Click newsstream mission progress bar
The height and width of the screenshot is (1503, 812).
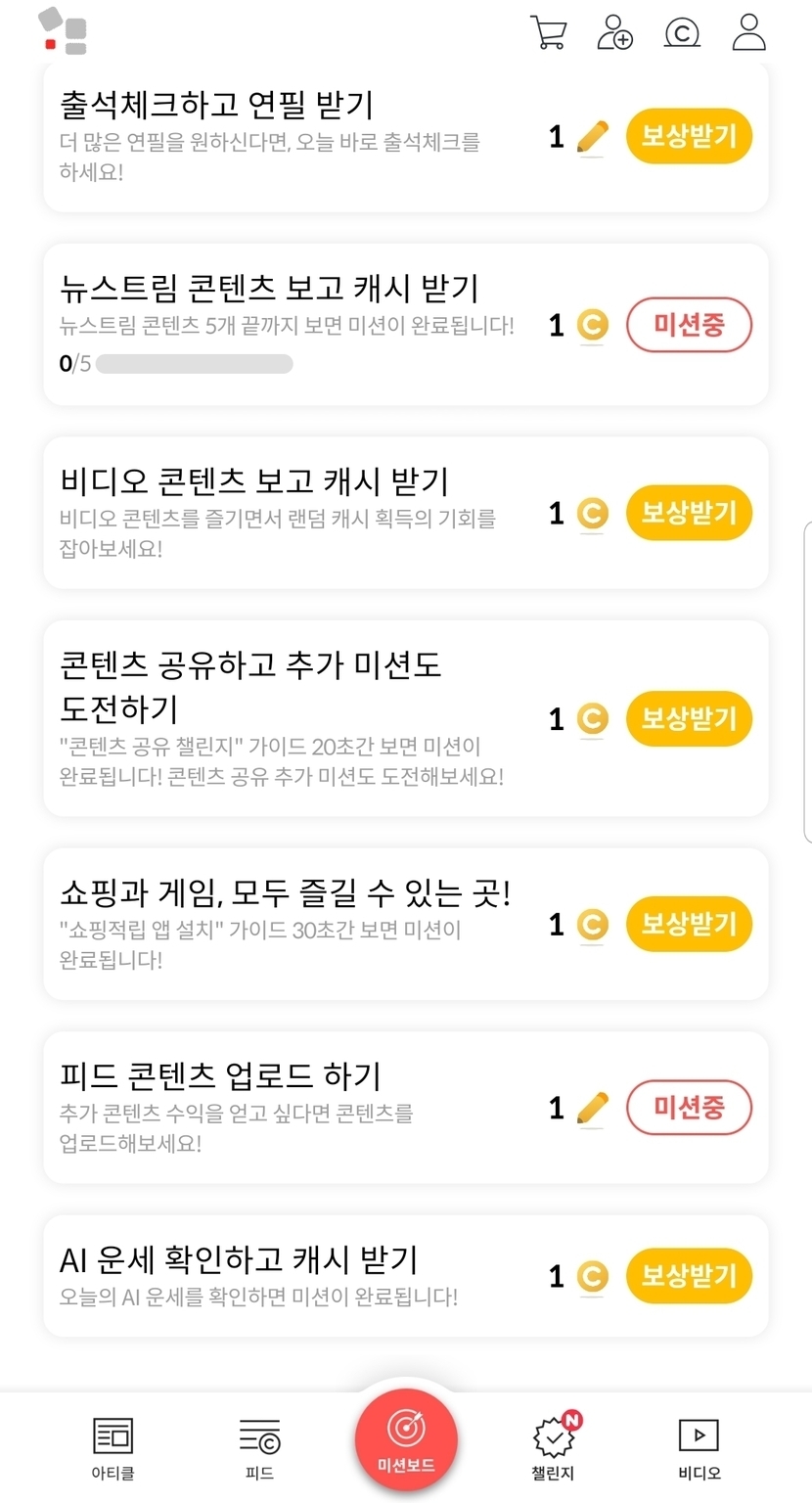[x=194, y=364]
